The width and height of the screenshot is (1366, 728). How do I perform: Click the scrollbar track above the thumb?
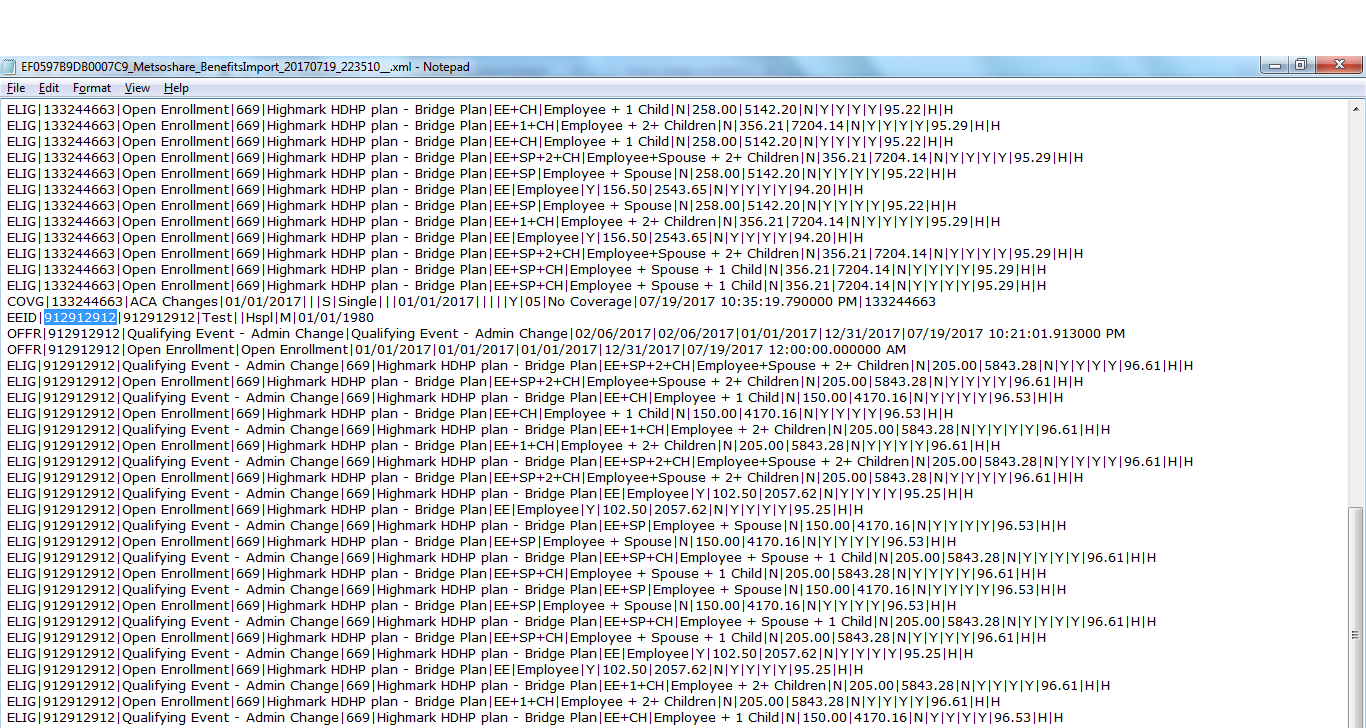click(1357, 300)
